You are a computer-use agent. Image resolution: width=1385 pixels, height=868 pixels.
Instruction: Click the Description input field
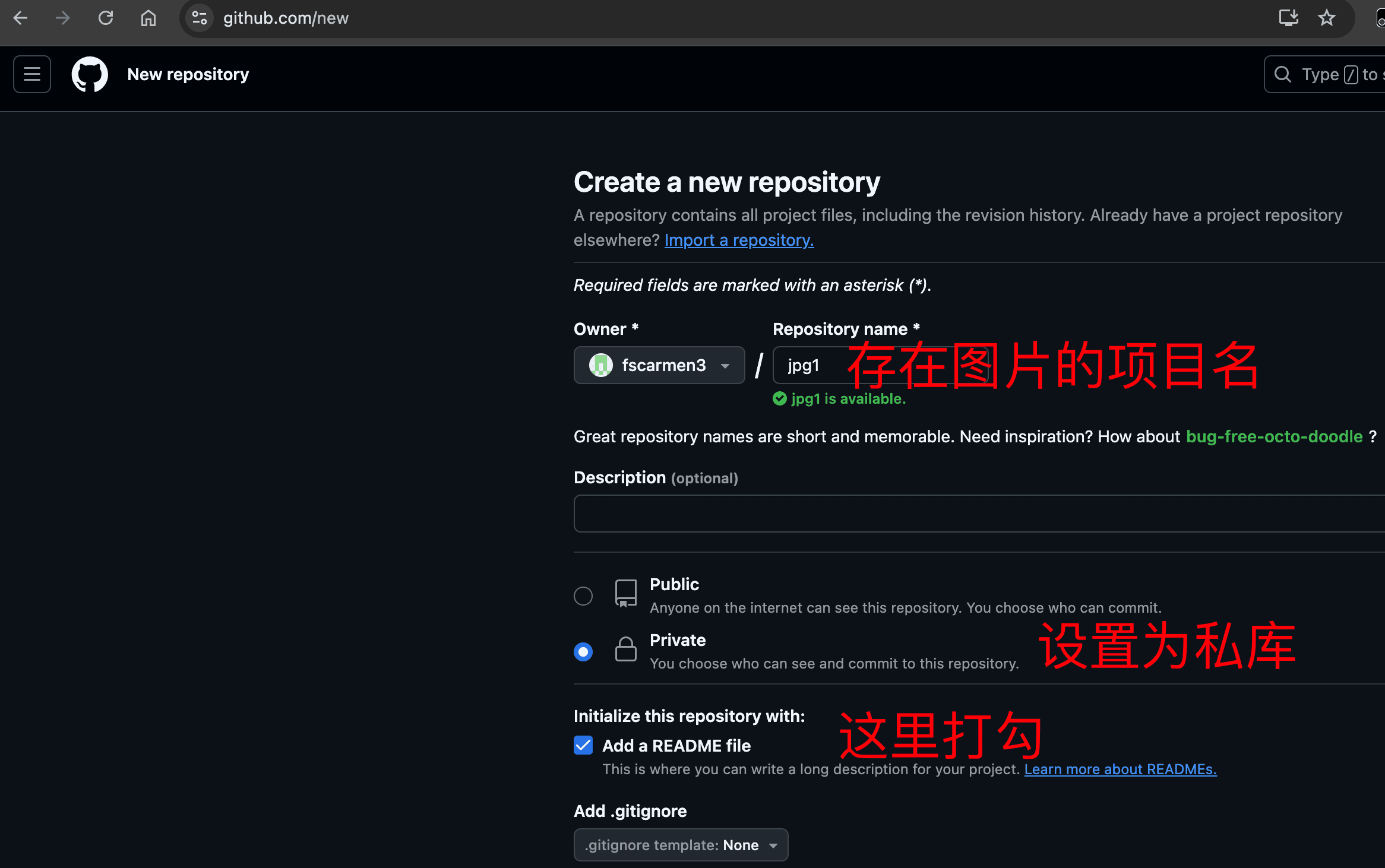pos(979,514)
